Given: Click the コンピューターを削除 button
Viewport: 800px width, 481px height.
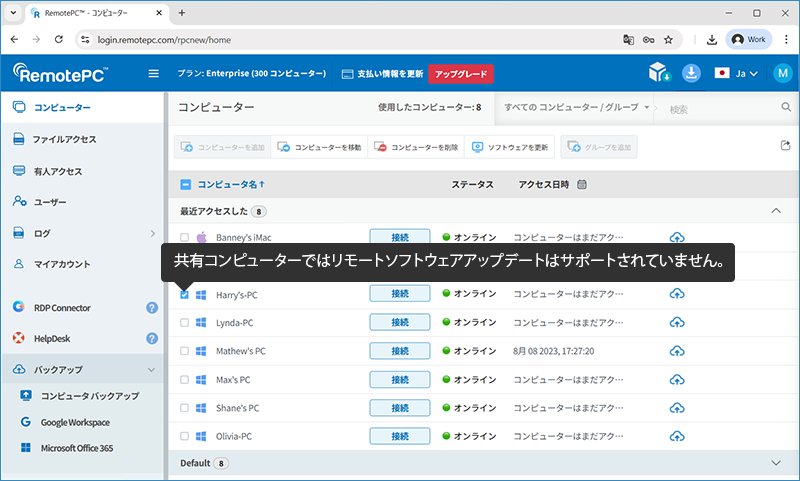Looking at the screenshot, I should click(x=416, y=147).
